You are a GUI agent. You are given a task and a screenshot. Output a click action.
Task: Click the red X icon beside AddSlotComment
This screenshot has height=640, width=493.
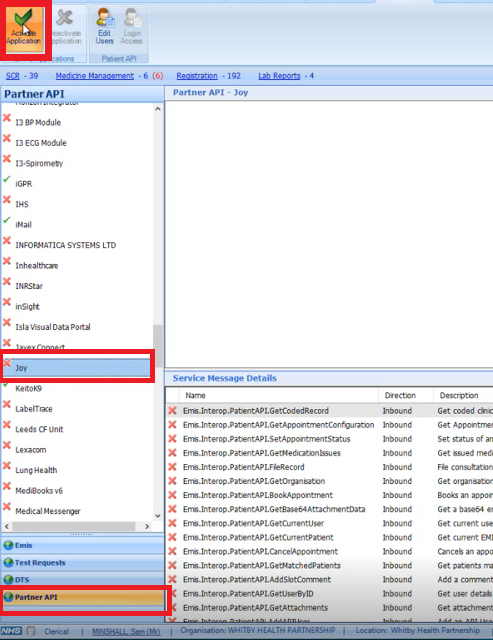tap(173, 580)
